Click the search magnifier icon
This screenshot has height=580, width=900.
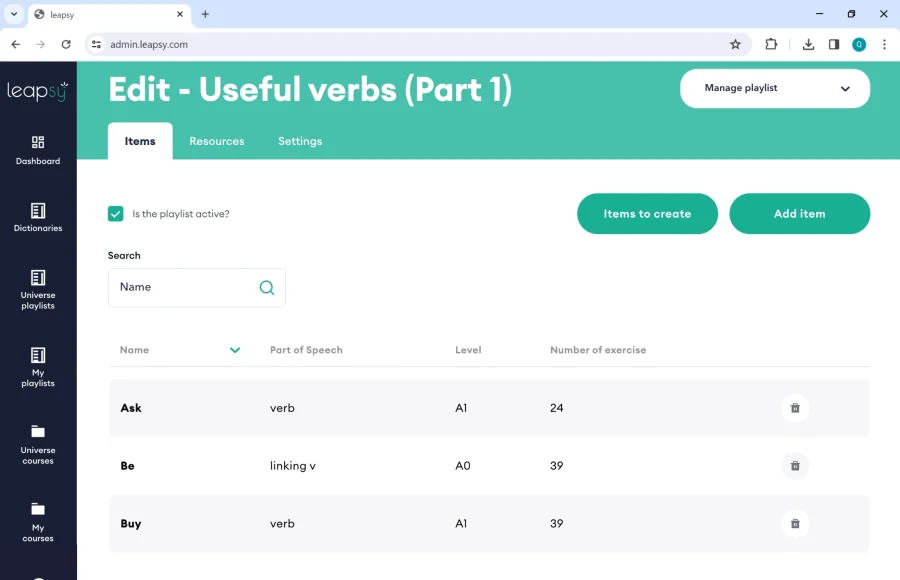coord(267,288)
